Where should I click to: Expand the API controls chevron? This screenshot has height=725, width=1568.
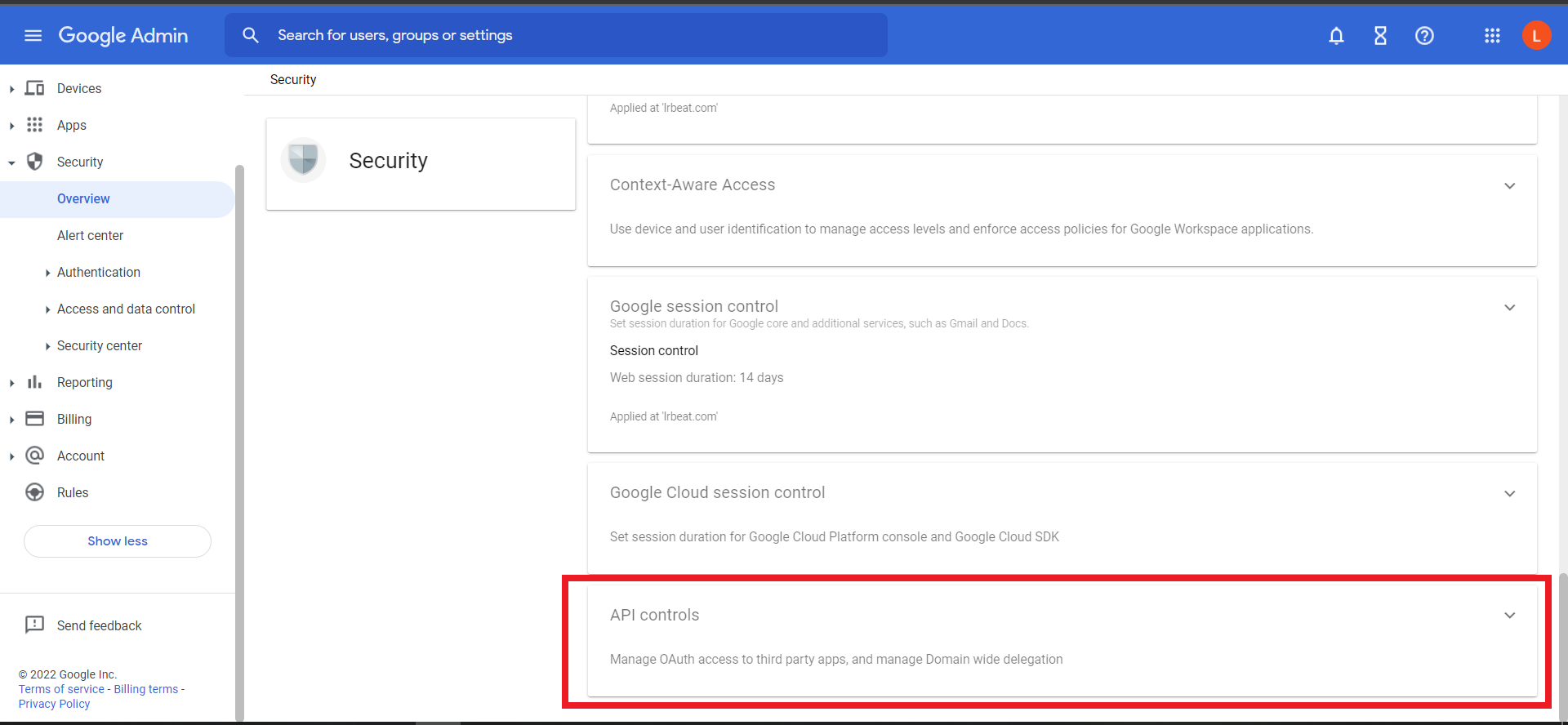(1509, 616)
